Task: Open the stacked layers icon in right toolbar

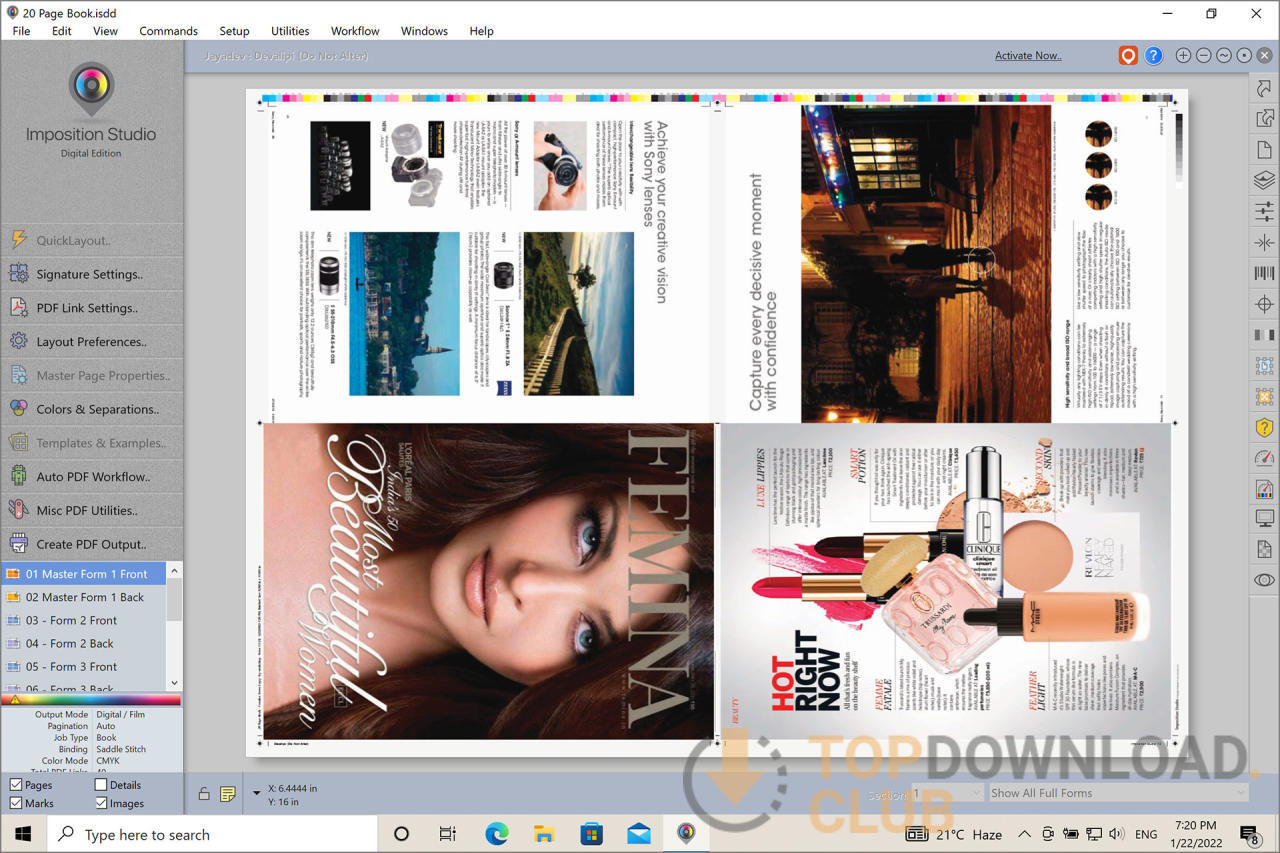Action: pyautogui.click(x=1264, y=181)
